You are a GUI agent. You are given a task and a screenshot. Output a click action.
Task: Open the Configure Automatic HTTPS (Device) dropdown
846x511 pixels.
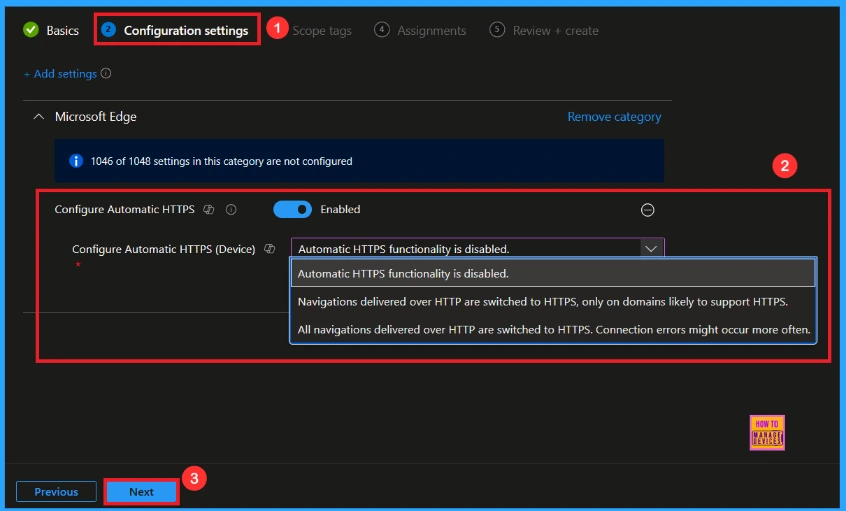click(x=477, y=248)
